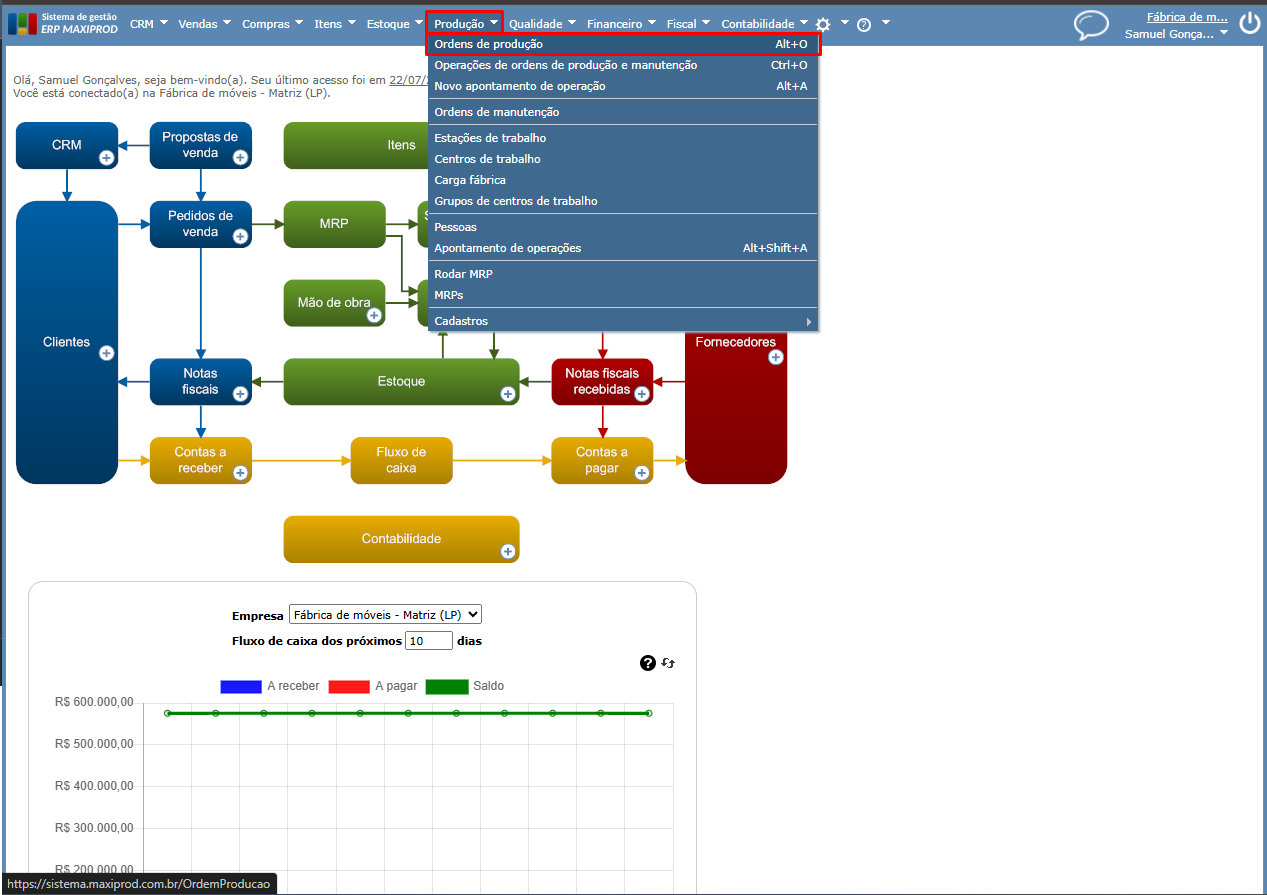Click the Fluxo de caixa block
1267x895 pixels.
click(x=402, y=460)
